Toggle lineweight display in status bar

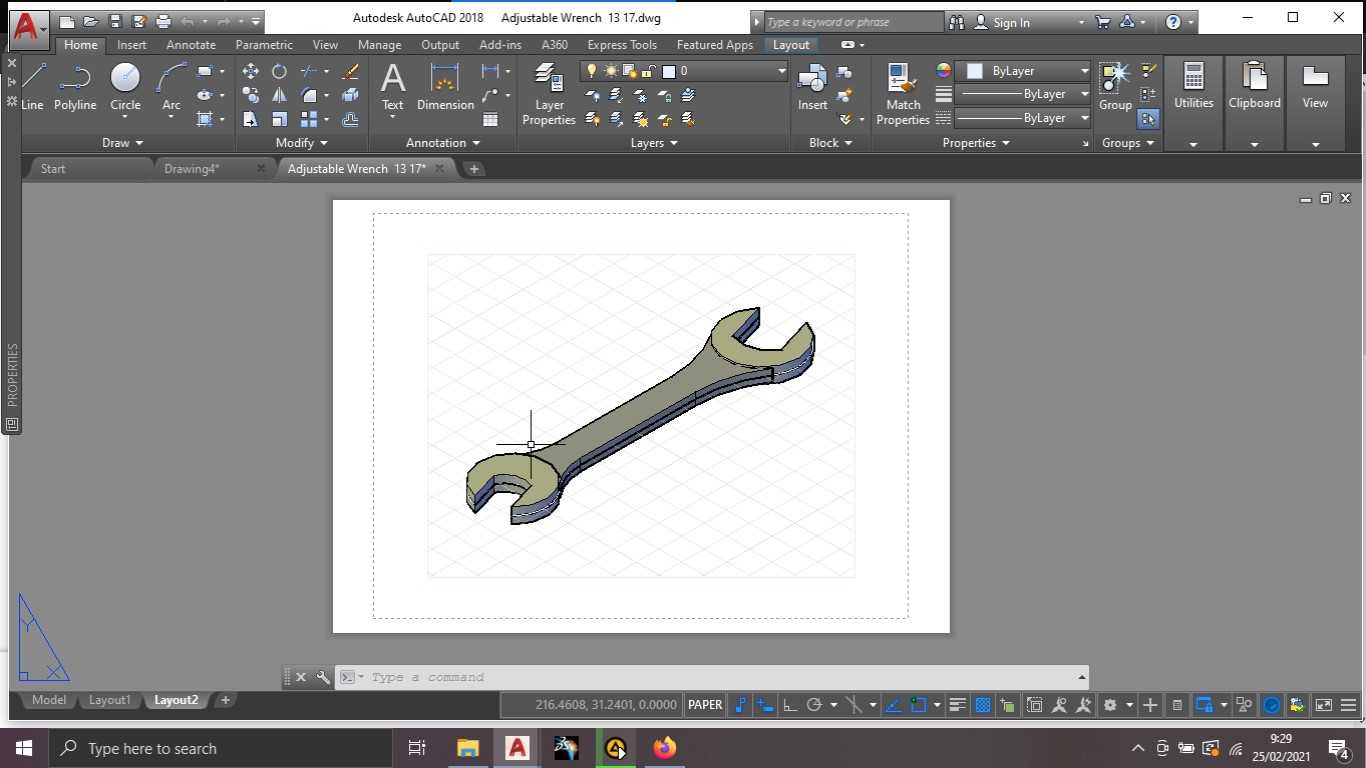[x=957, y=705]
